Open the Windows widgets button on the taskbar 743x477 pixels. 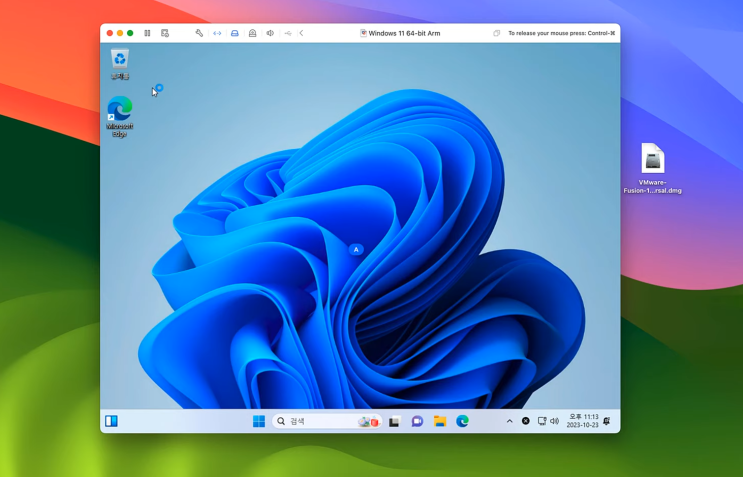pos(111,421)
